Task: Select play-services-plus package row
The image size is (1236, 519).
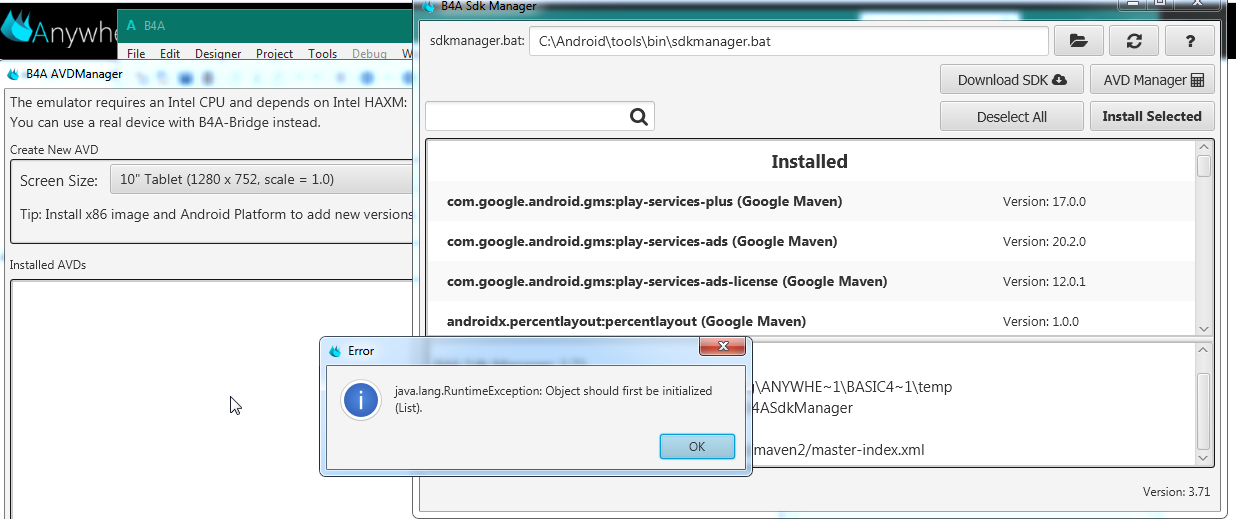Action: [811, 201]
